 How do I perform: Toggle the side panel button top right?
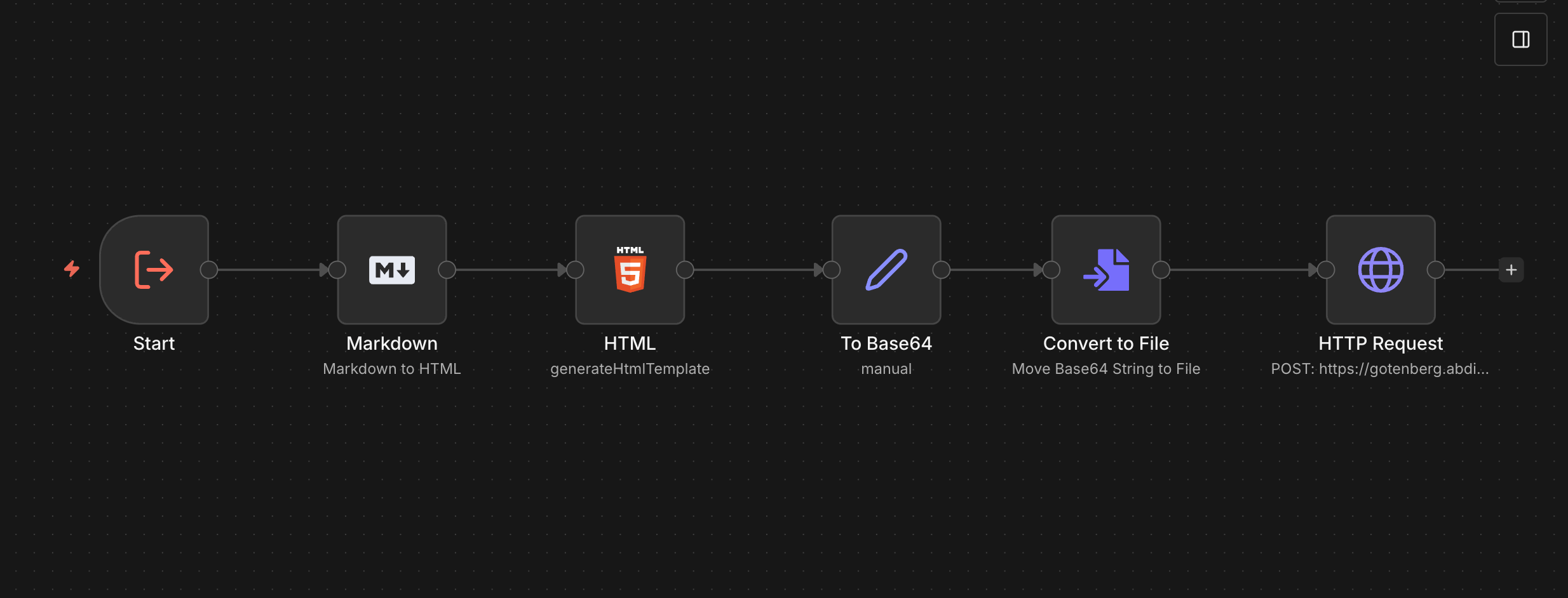[1521, 39]
